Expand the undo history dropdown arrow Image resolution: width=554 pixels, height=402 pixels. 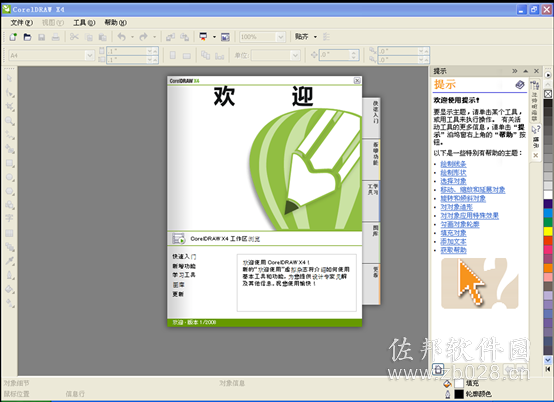coord(132,37)
